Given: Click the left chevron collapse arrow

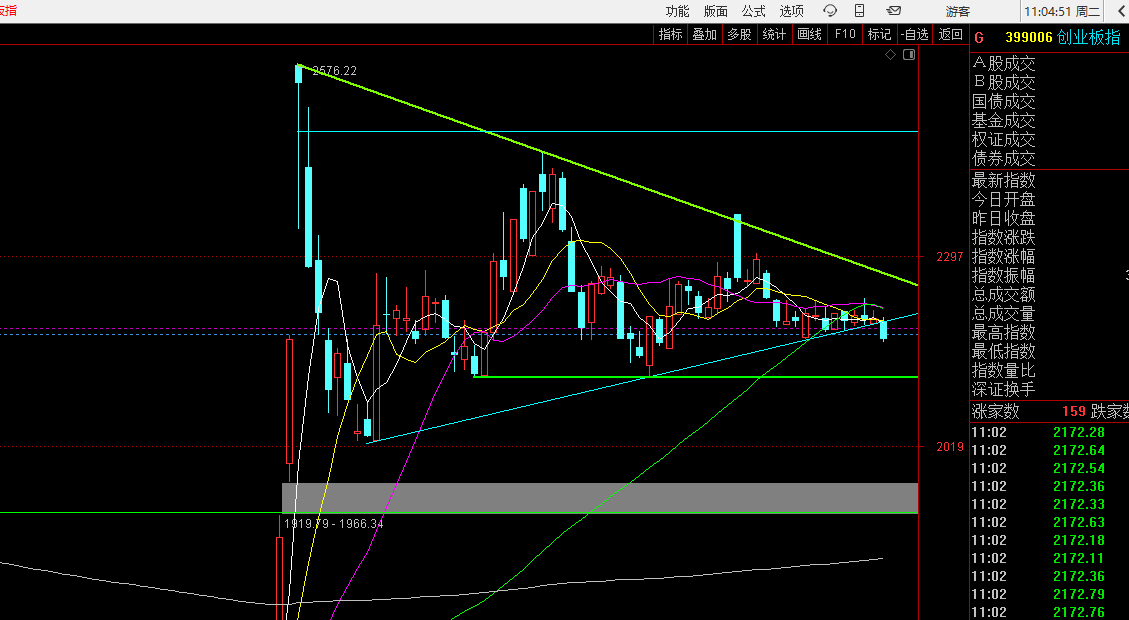Looking at the screenshot, I should (x=1122, y=12).
